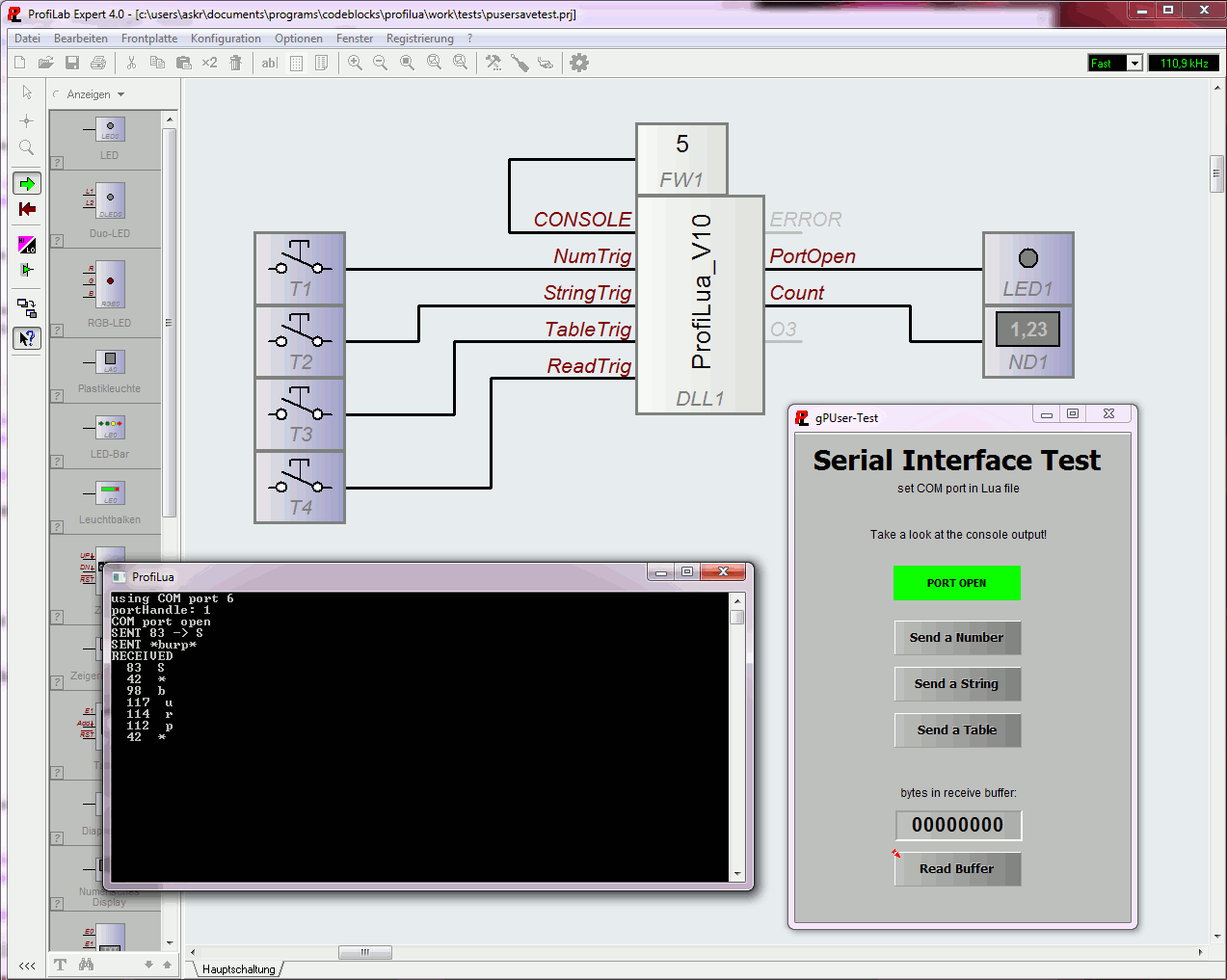The image size is (1227, 980).
Task: Click the Send a Table button
Action: coord(957,730)
